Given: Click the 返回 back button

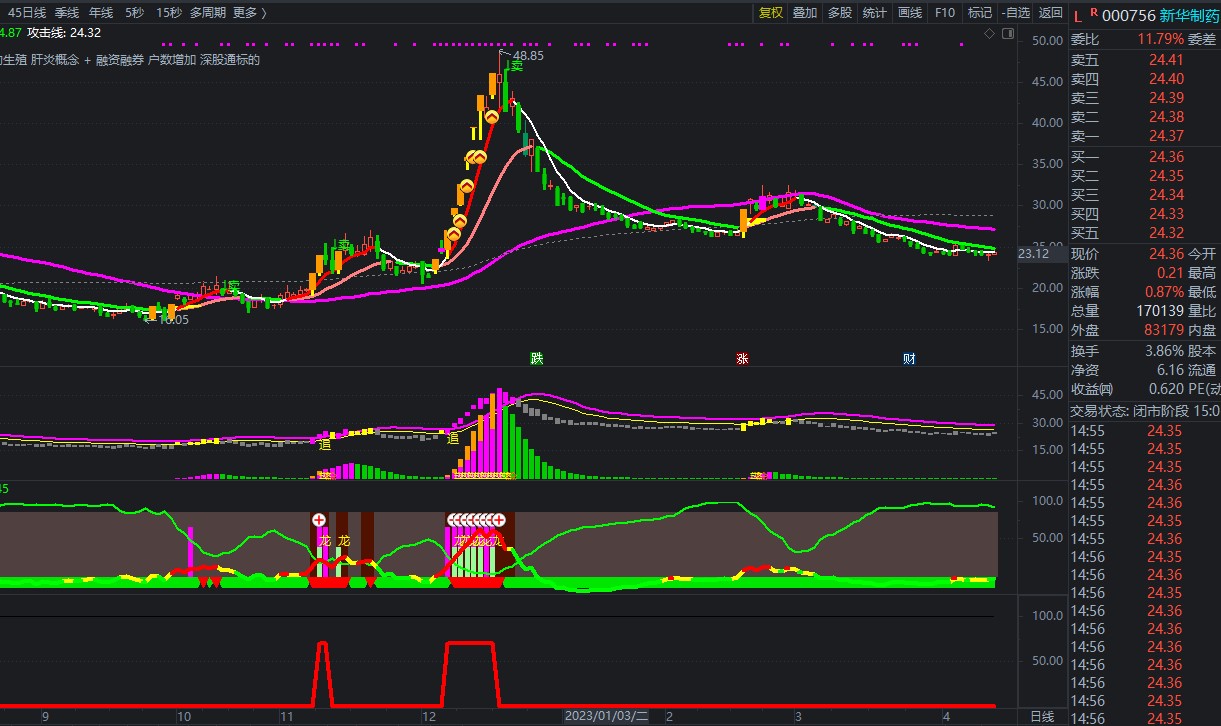Looking at the screenshot, I should point(1050,13).
